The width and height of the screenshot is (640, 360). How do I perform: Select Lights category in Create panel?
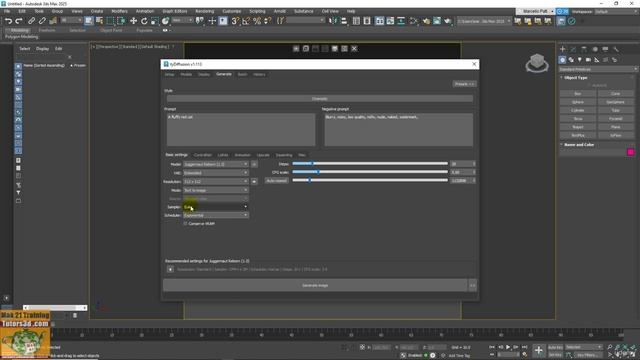click(580, 60)
